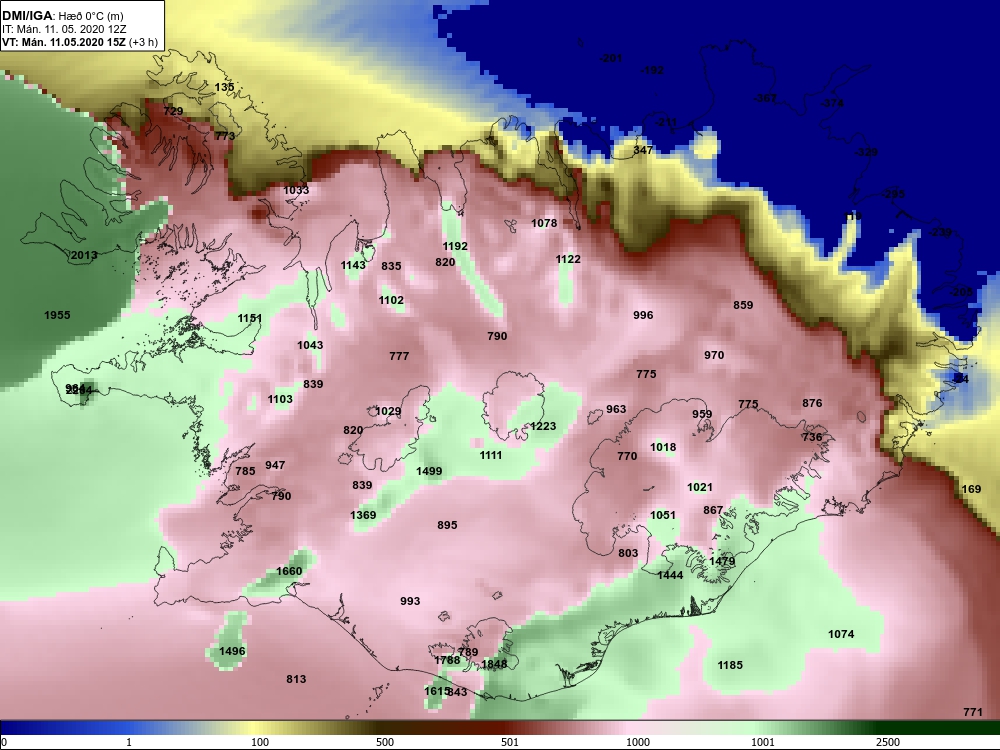The width and height of the screenshot is (1000, 750).
Task: Click the 1185 value over the sea
Action: 730,665
